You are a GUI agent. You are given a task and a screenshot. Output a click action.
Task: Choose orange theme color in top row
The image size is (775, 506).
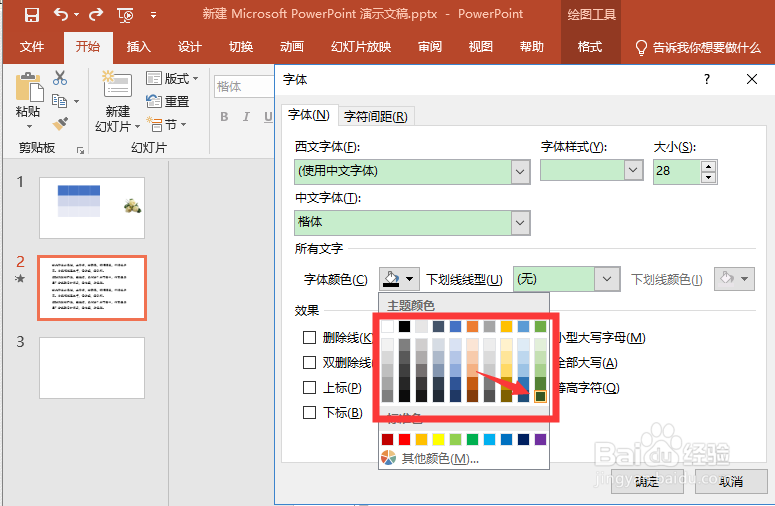473,326
